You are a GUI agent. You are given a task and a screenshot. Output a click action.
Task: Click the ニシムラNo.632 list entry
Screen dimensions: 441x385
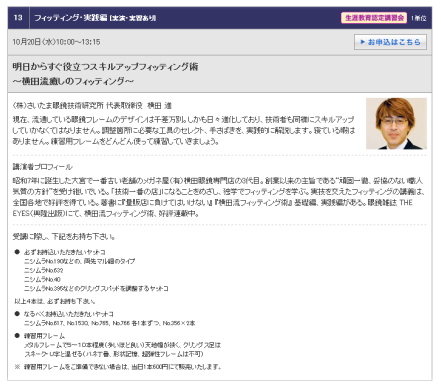tap(43, 270)
